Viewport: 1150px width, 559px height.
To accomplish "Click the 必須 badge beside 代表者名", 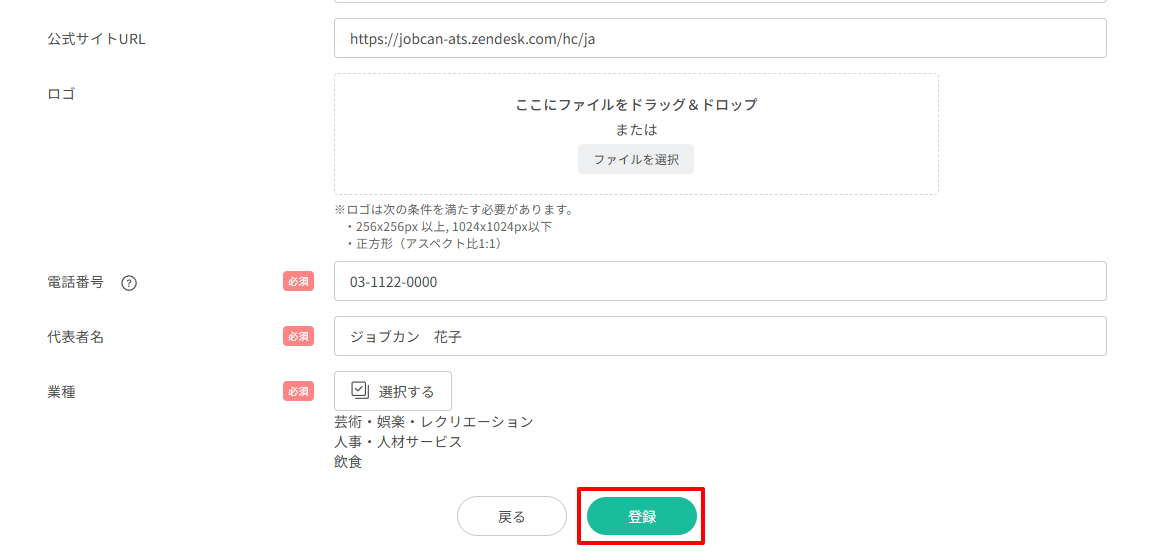I will point(298,337).
